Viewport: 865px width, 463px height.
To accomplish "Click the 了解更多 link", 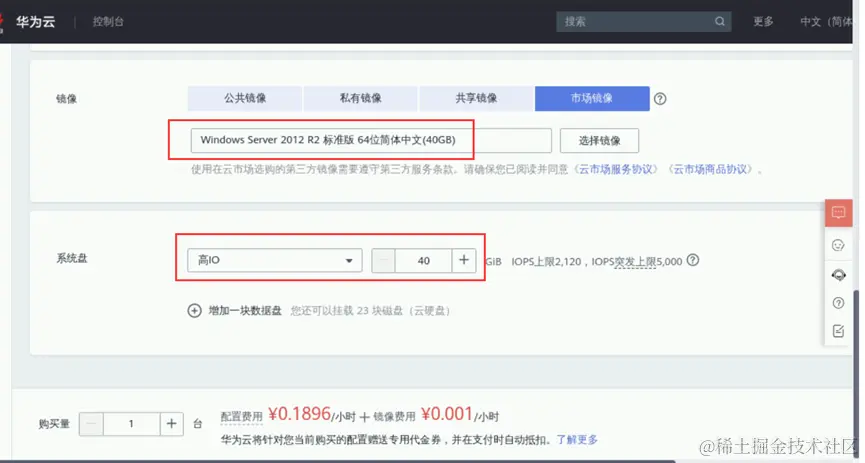I will point(577,440).
